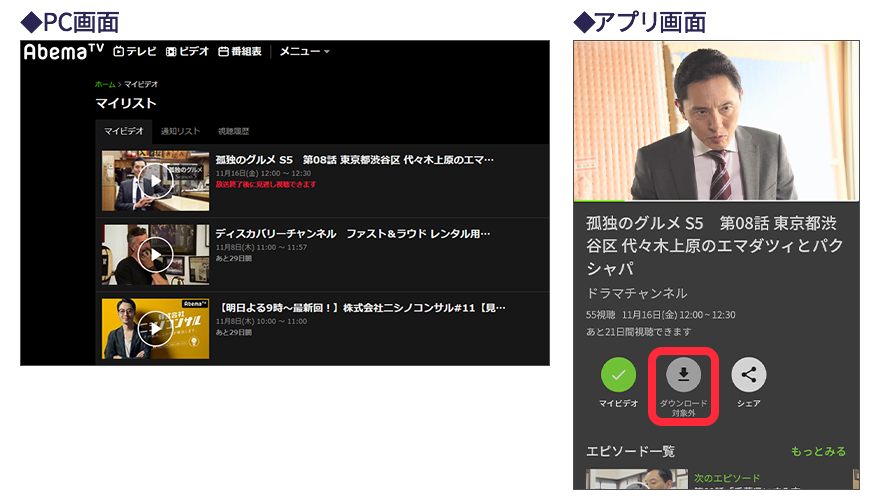Viewport: 880px width, 500px height.
Task: Play the ディスカバリーチャンネル video thumbnail
Action: [x=155, y=255]
